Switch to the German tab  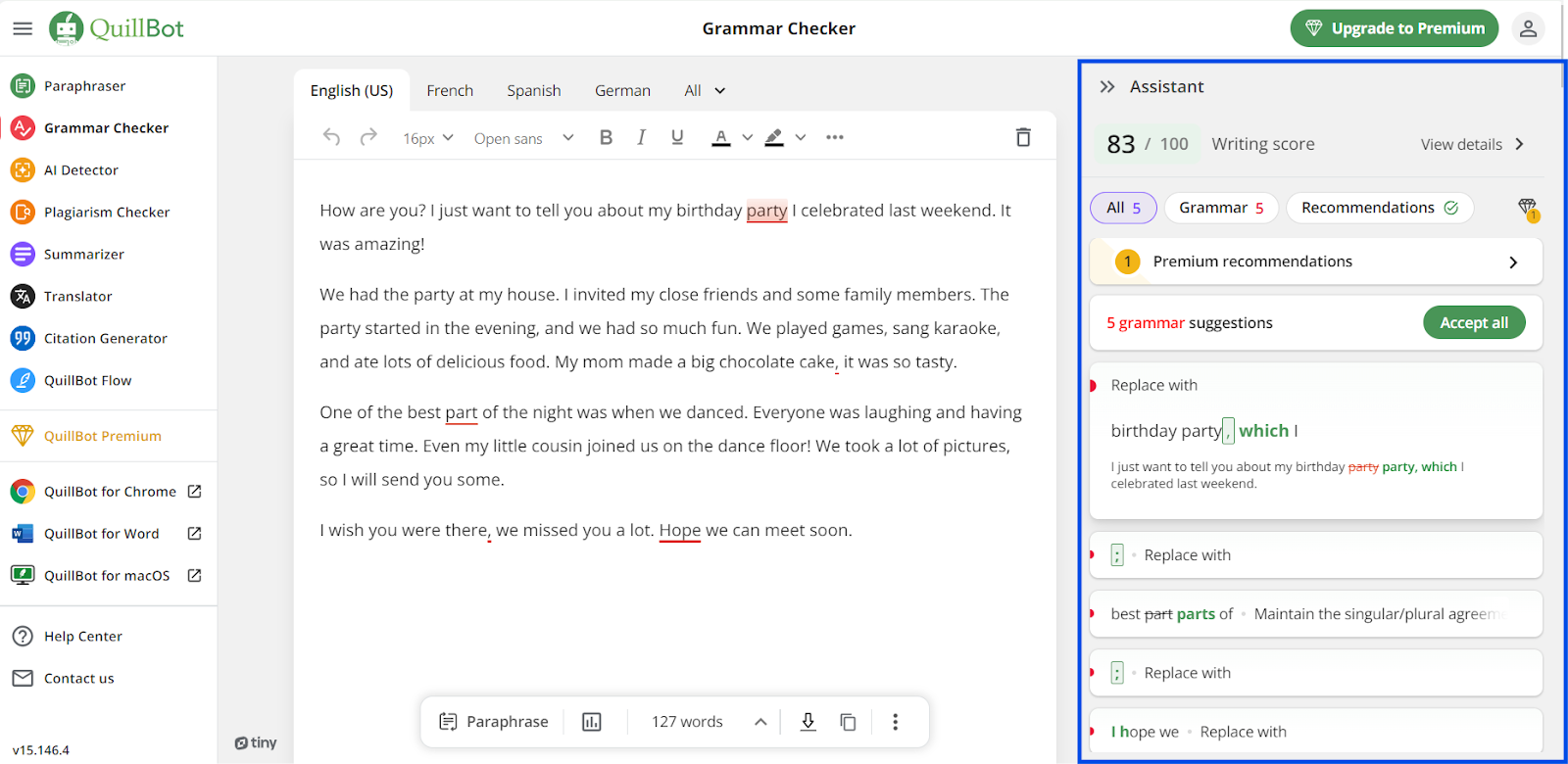click(x=622, y=90)
